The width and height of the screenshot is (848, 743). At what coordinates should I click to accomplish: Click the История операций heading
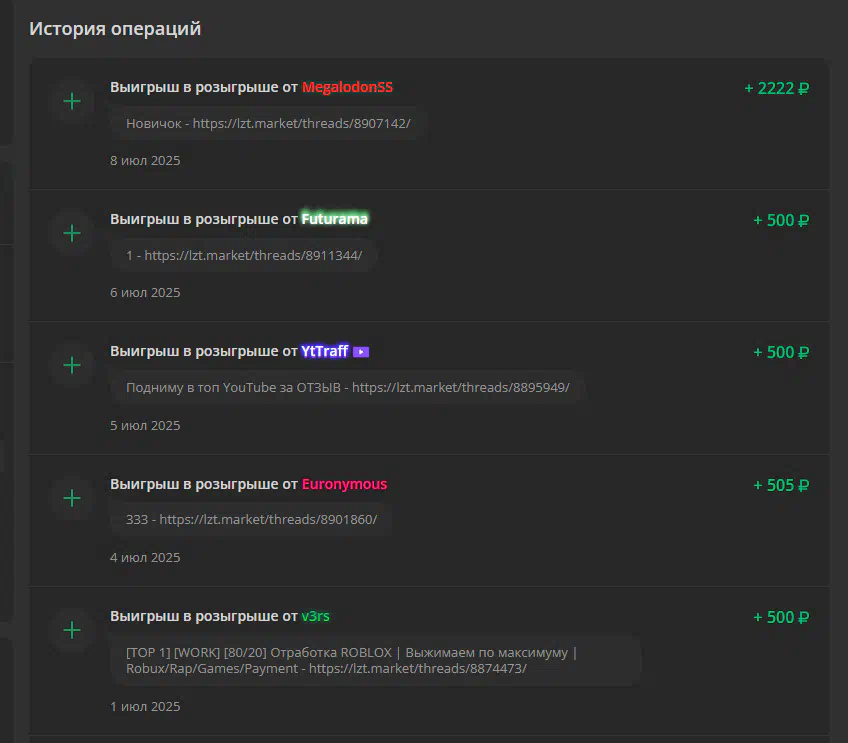pos(115,29)
